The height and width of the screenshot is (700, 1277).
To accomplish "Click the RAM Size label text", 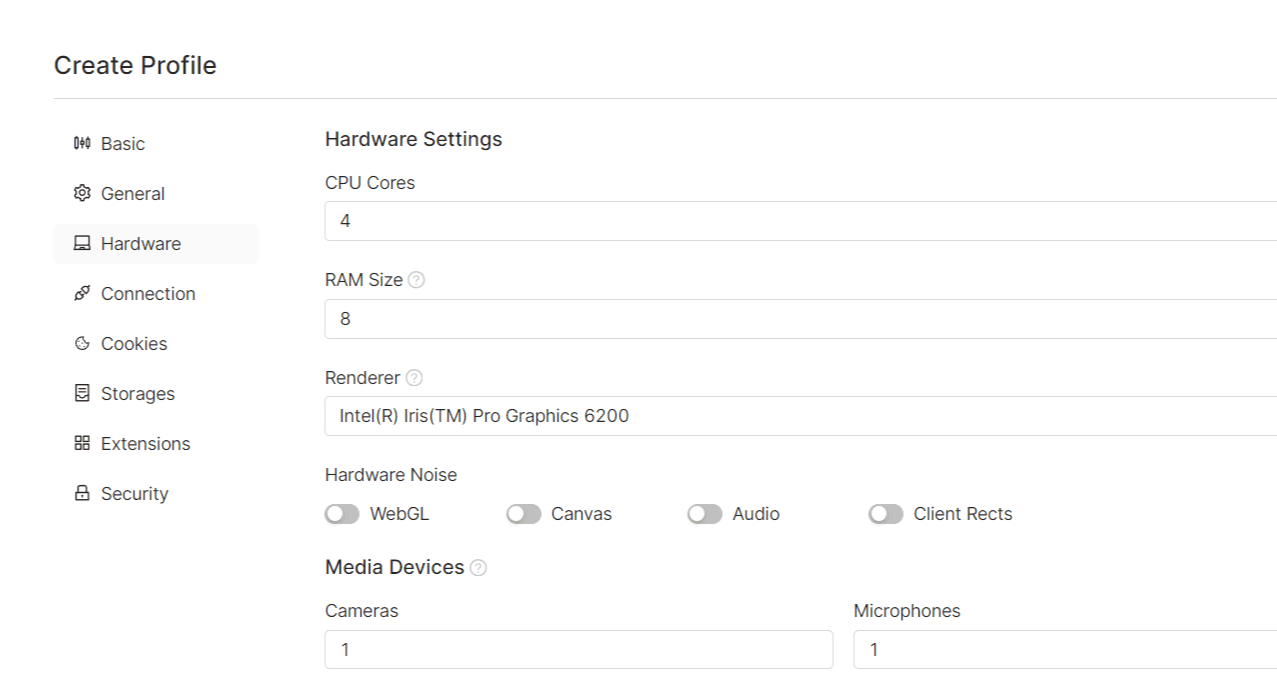I will click(364, 281).
